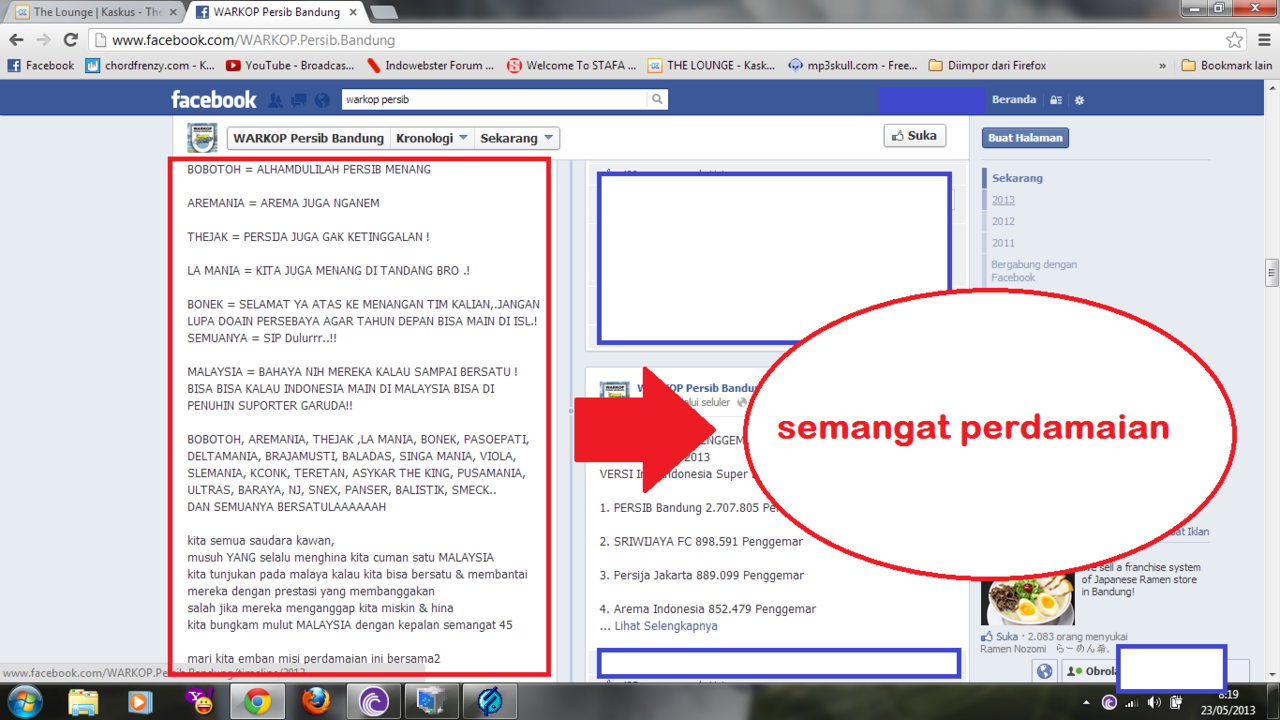The width and height of the screenshot is (1280, 720).
Task: Click Lihat Selengkapnya link
Action: (x=666, y=626)
